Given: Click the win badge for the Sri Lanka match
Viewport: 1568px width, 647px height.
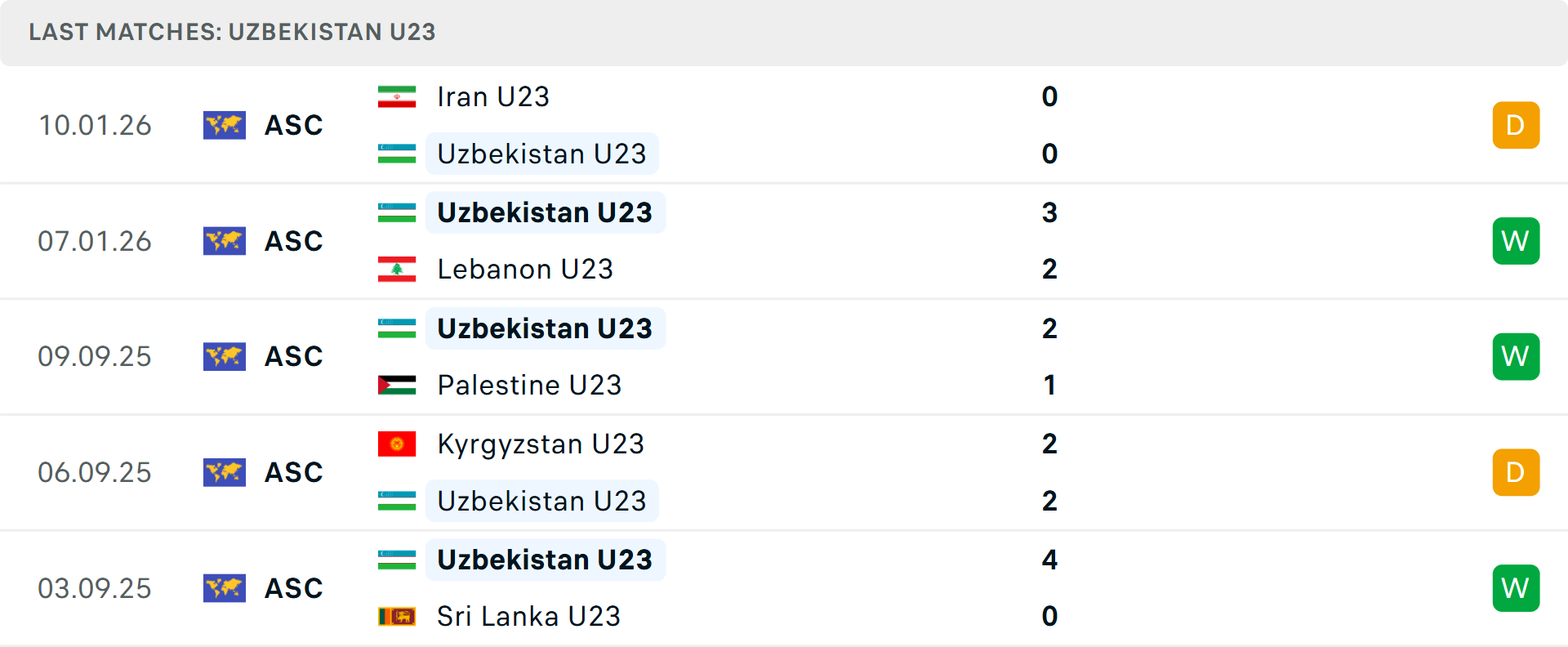Looking at the screenshot, I should (x=1516, y=588).
